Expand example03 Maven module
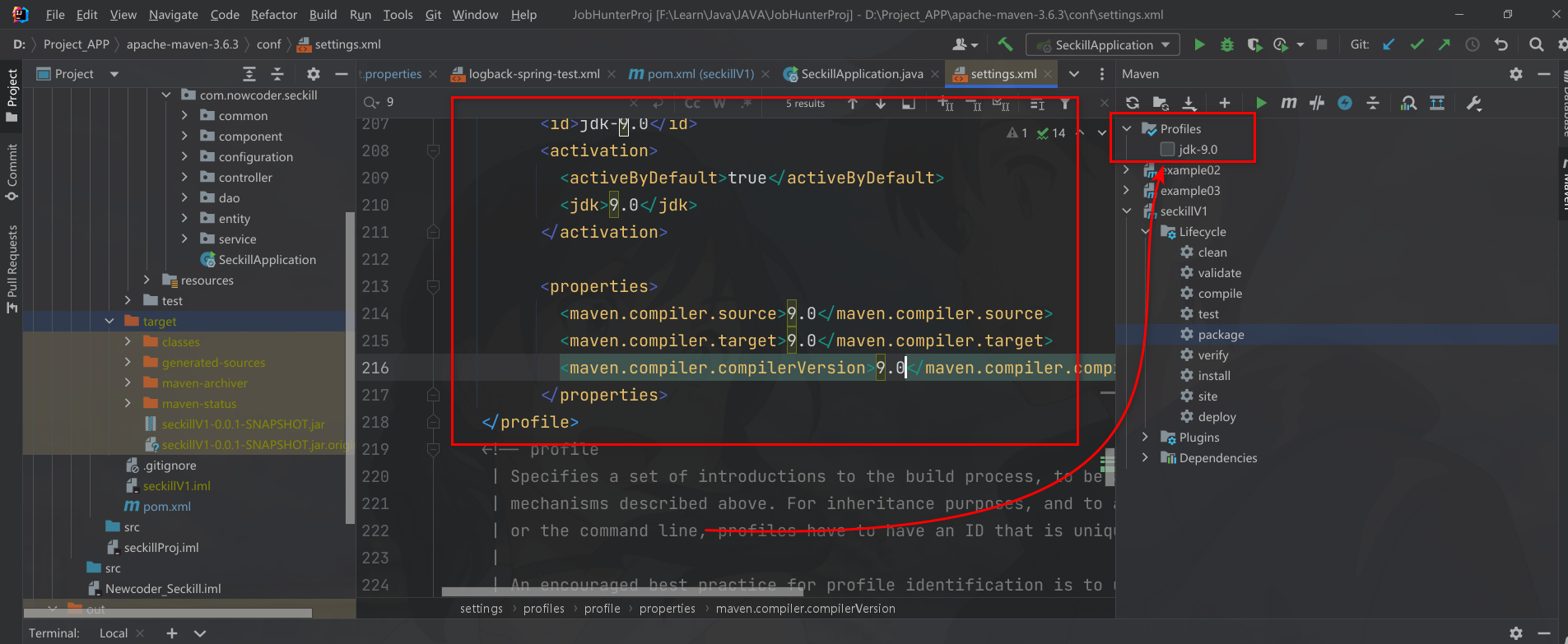 (x=1127, y=191)
